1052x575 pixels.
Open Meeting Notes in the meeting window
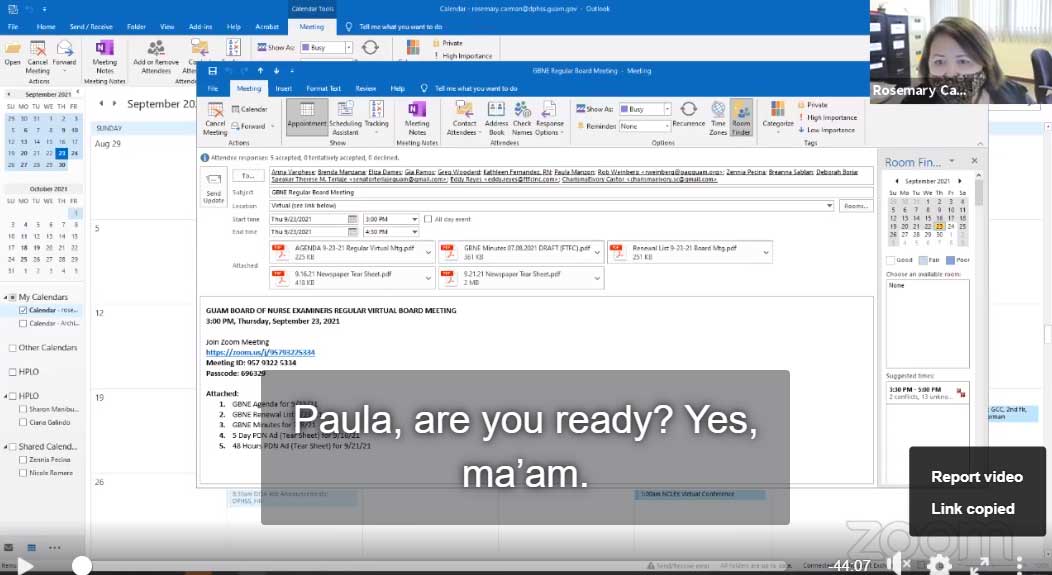[x=417, y=119]
